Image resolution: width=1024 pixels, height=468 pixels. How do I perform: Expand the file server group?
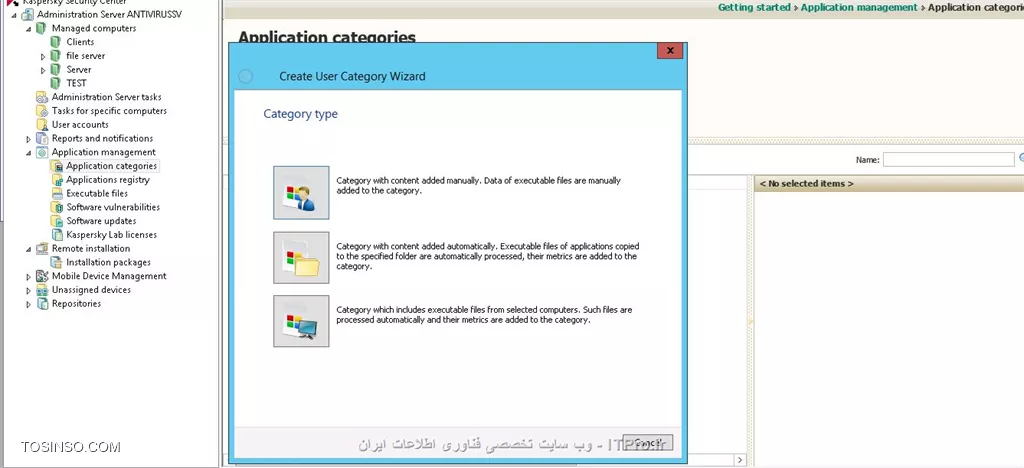pos(43,56)
